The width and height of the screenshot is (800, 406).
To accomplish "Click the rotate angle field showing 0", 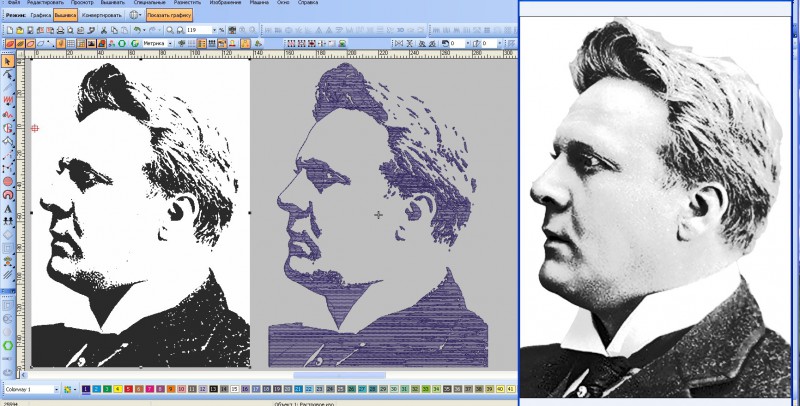I will pos(457,43).
